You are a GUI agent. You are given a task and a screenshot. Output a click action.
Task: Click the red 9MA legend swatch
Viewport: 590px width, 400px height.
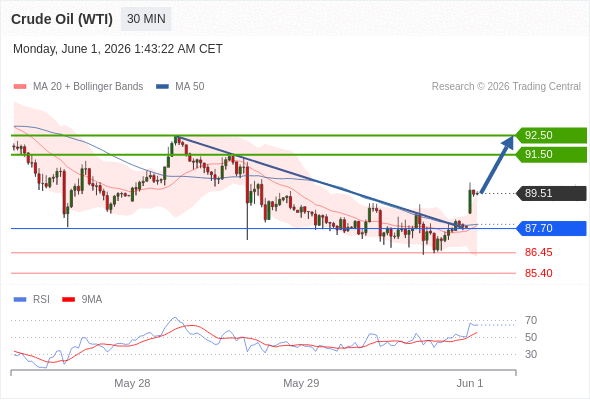(x=68, y=300)
